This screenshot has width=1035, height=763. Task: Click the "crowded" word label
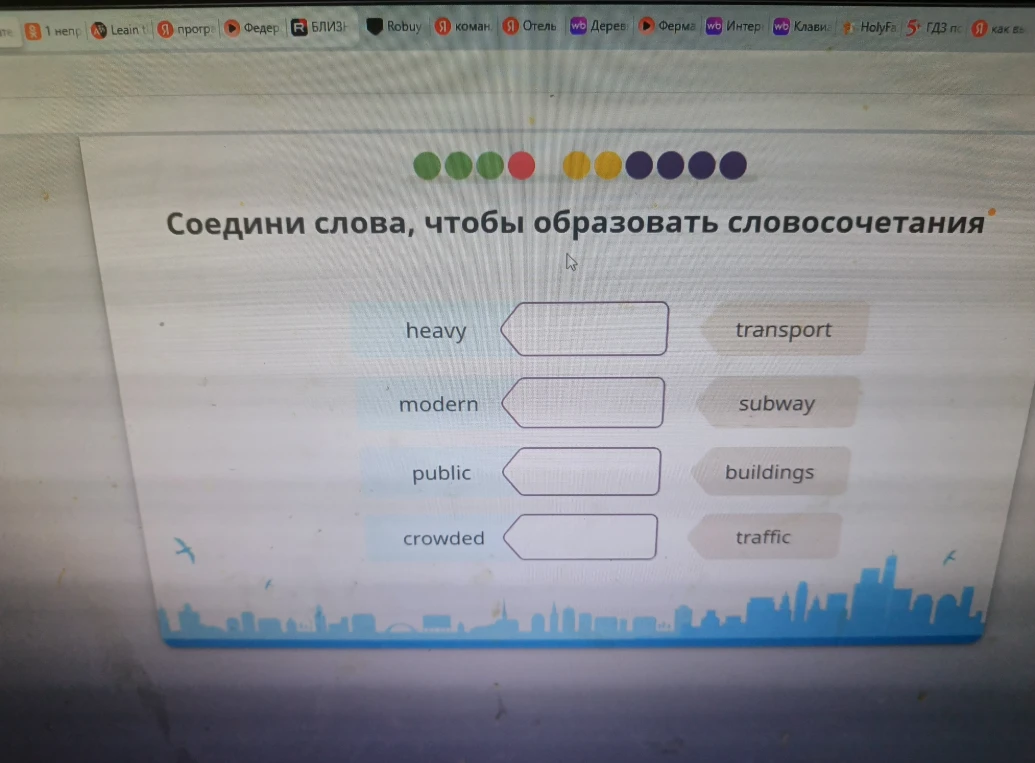pyautogui.click(x=444, y=539)
